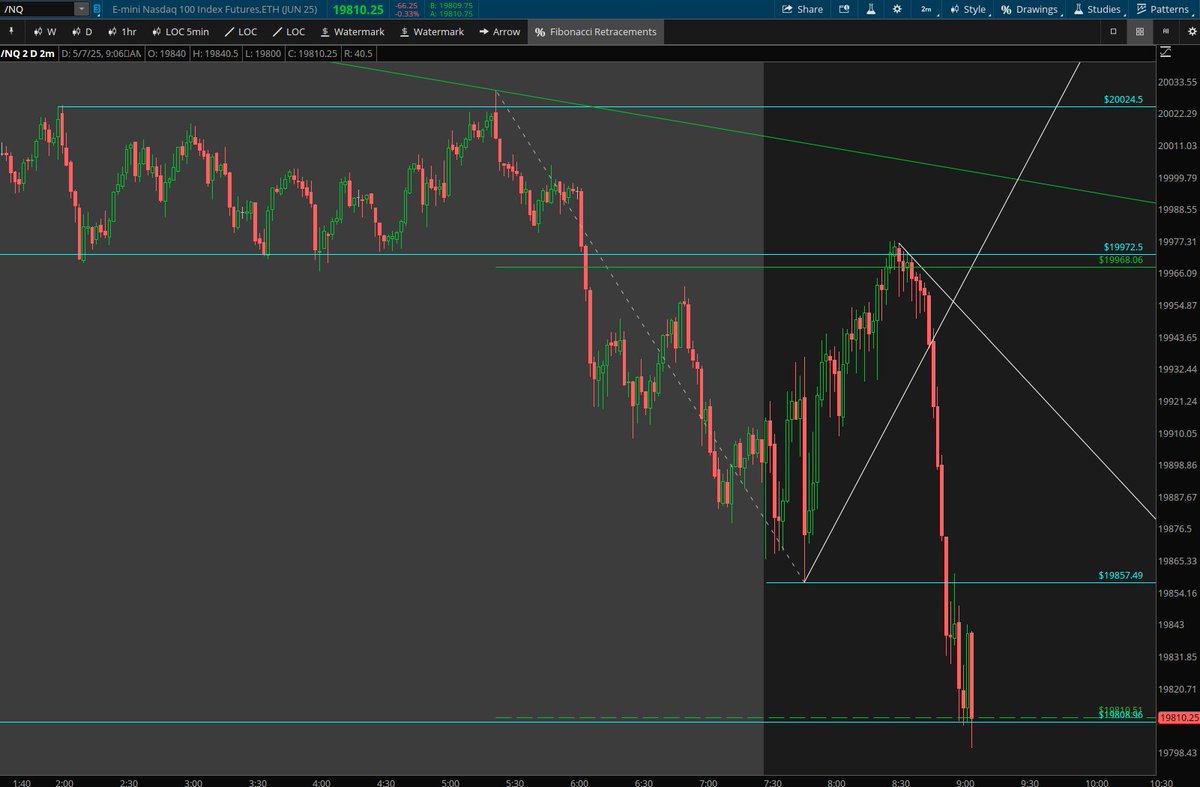Screen dimensions: 1200x787
Task: Click the Share button
Action: [x=802, y=9]
